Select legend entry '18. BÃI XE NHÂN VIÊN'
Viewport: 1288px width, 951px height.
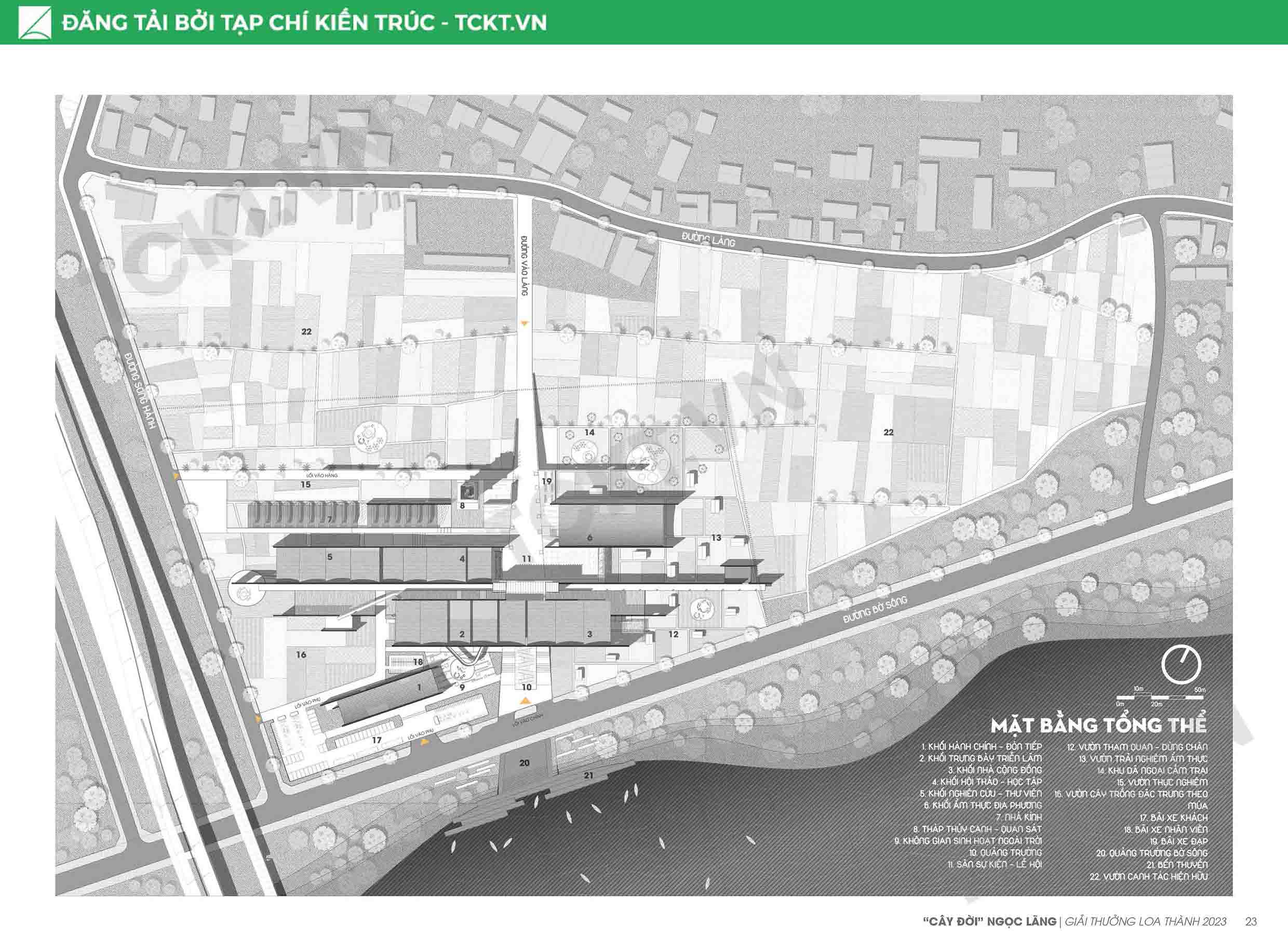pyautogui.click(x=1166, y=829)
